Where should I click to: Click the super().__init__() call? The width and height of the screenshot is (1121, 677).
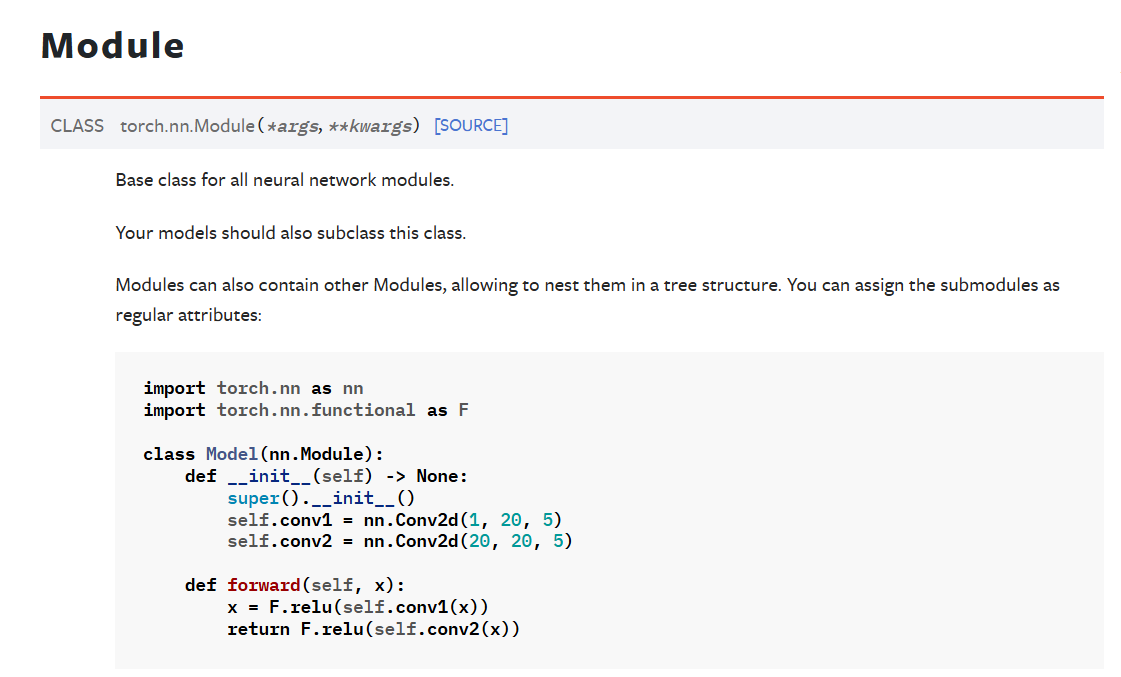tap(320, 498)
